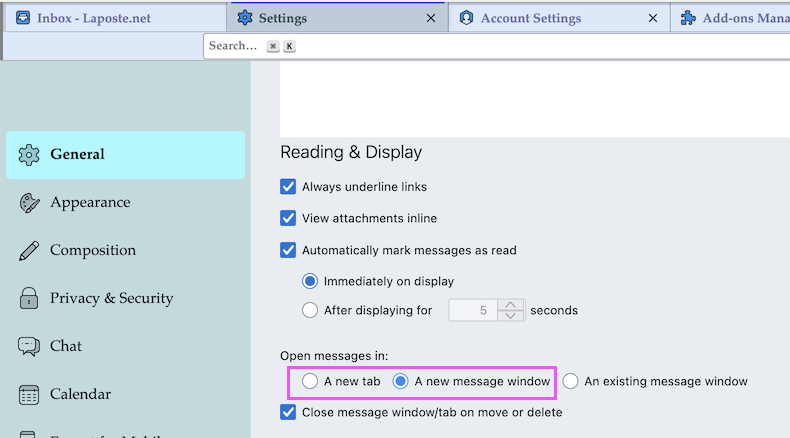Choose open messages in A new tab
The width and height of the screenshot is (790, 438).
coord(310,381)
